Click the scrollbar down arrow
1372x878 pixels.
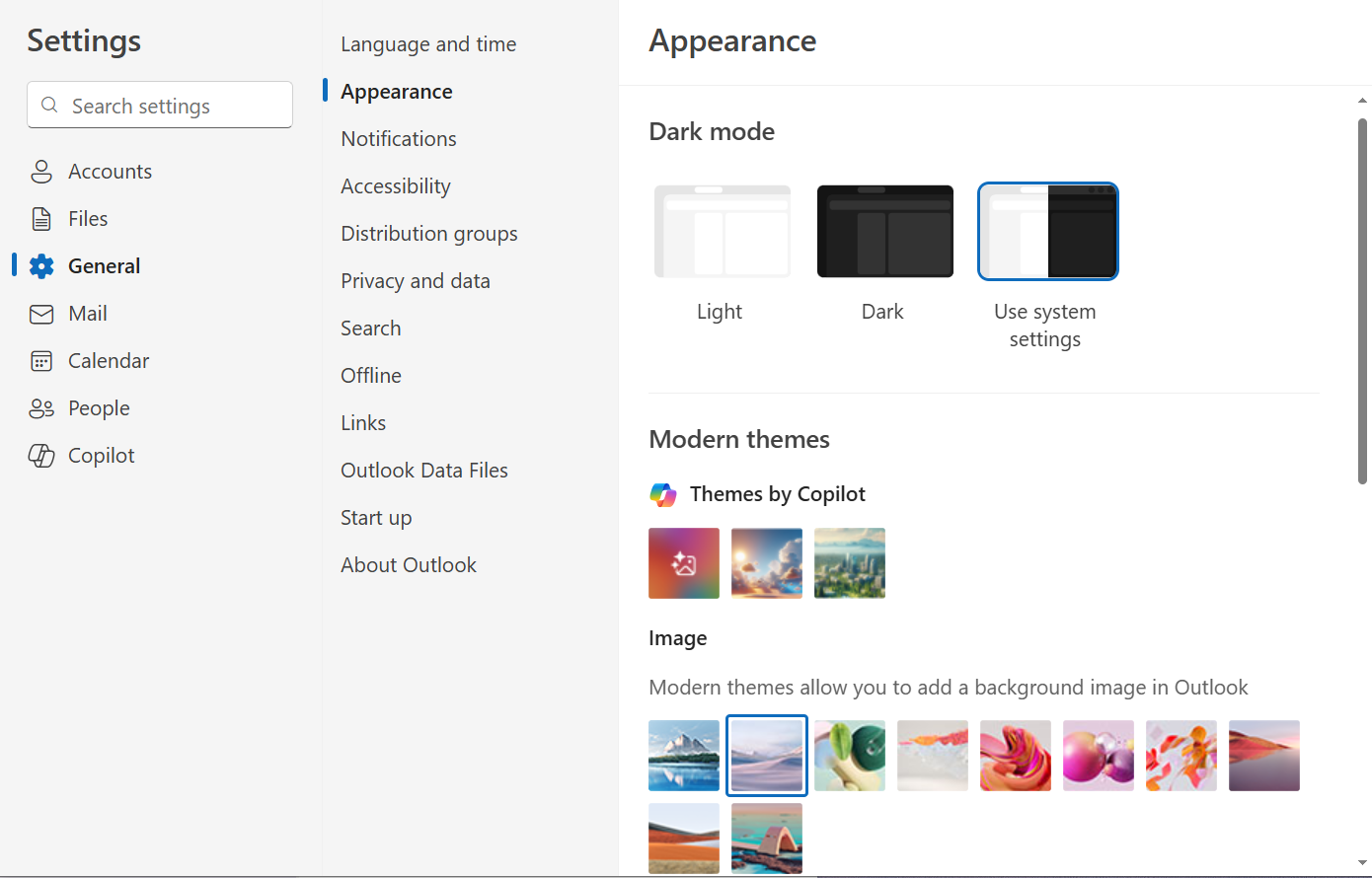pyautogui.click(x=1362, y=863)
